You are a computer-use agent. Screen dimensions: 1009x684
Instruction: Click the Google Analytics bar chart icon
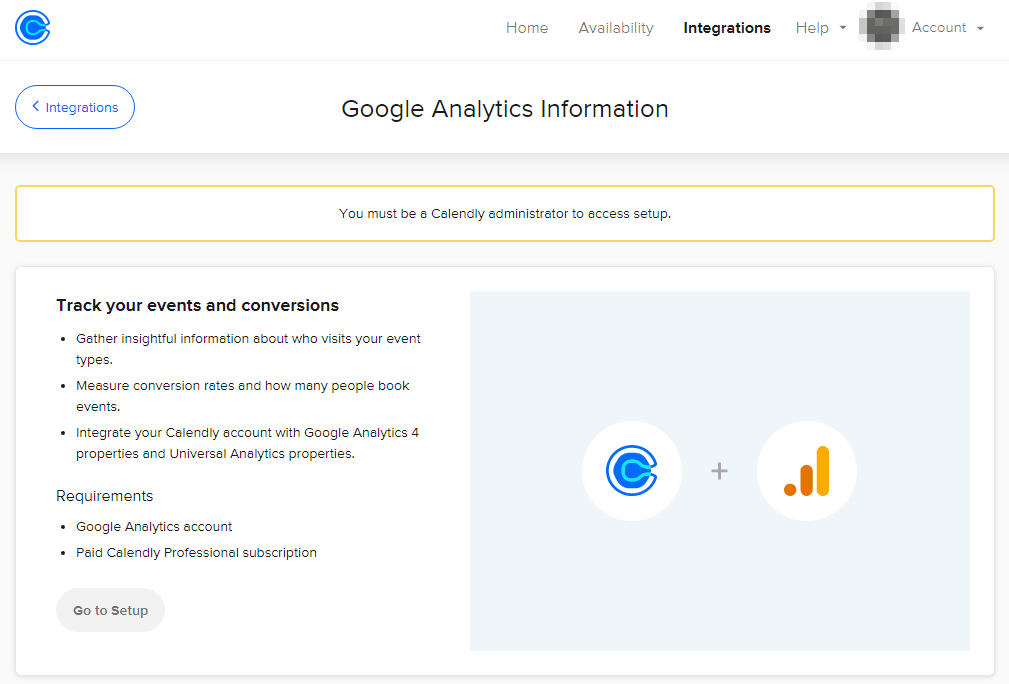(x=806, y=471)
